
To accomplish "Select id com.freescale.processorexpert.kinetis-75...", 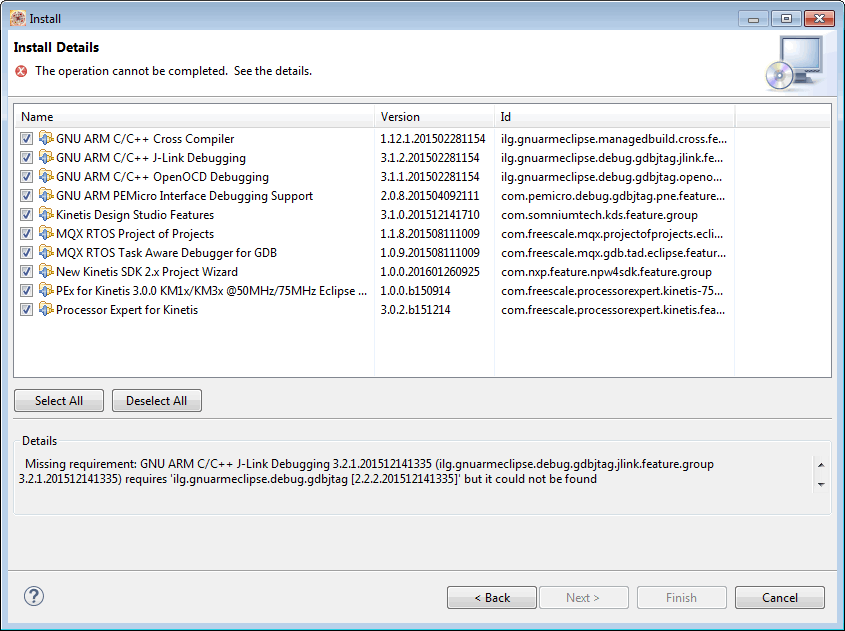I will 612,290.
